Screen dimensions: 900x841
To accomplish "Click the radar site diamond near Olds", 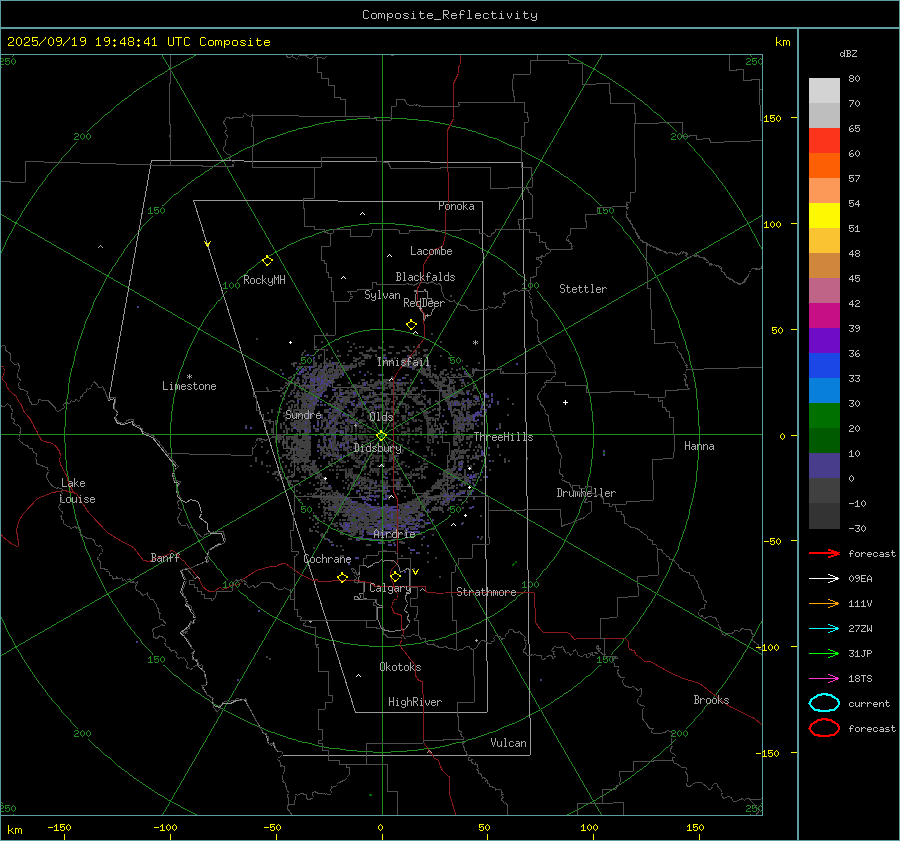I will 381,435.
